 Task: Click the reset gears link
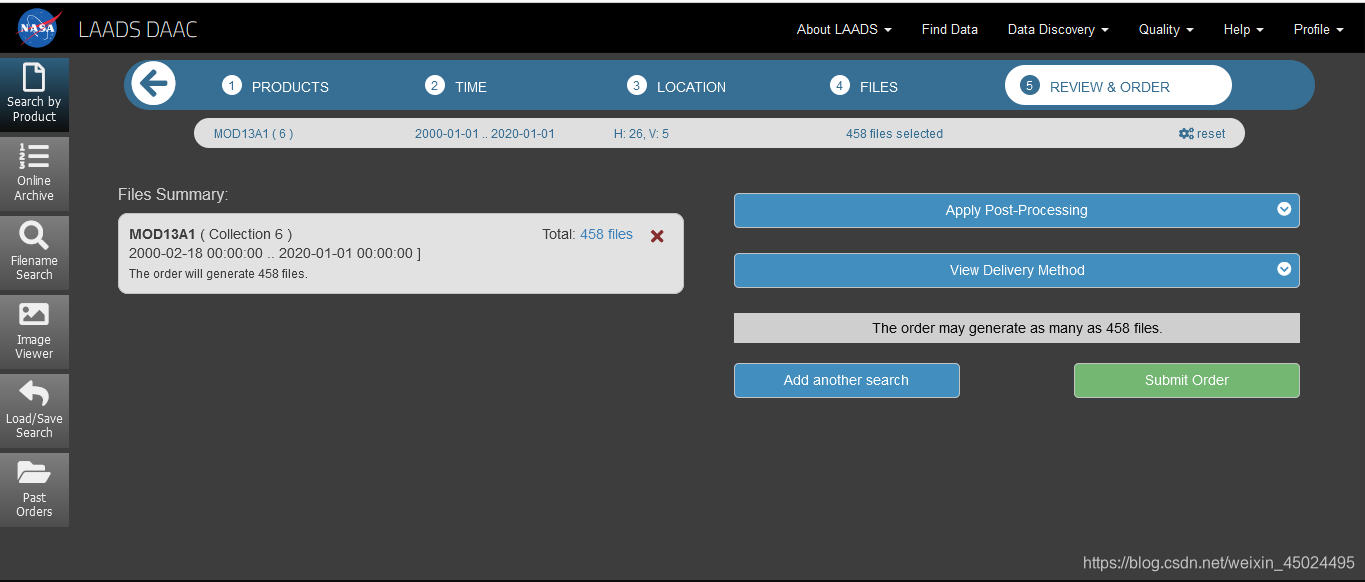coord(1202,133)
